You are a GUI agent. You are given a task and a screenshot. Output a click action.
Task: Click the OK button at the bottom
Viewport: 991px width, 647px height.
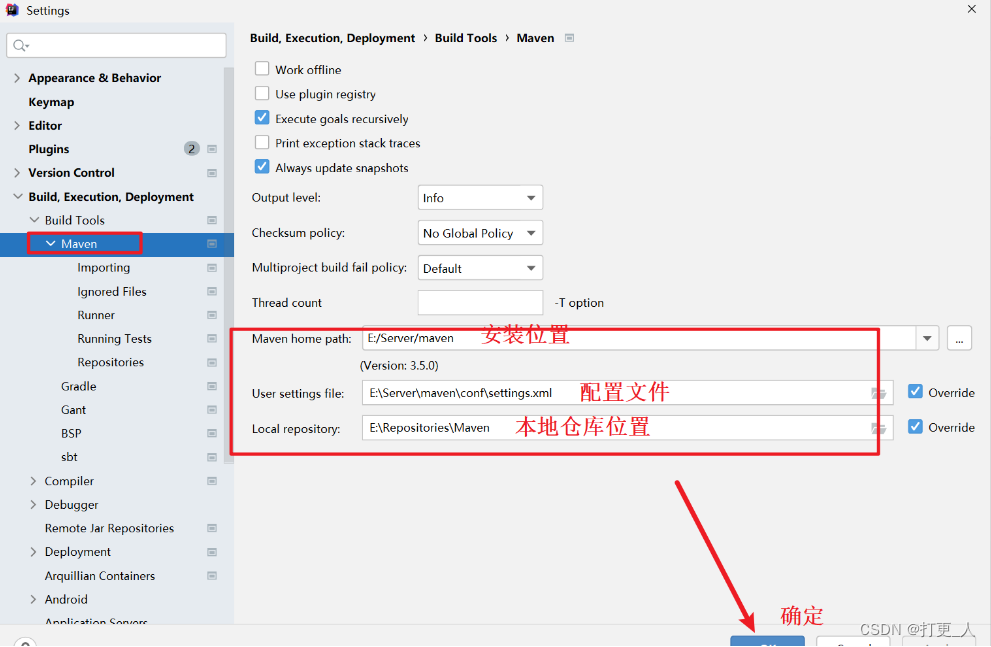click(x=767, y=641)
